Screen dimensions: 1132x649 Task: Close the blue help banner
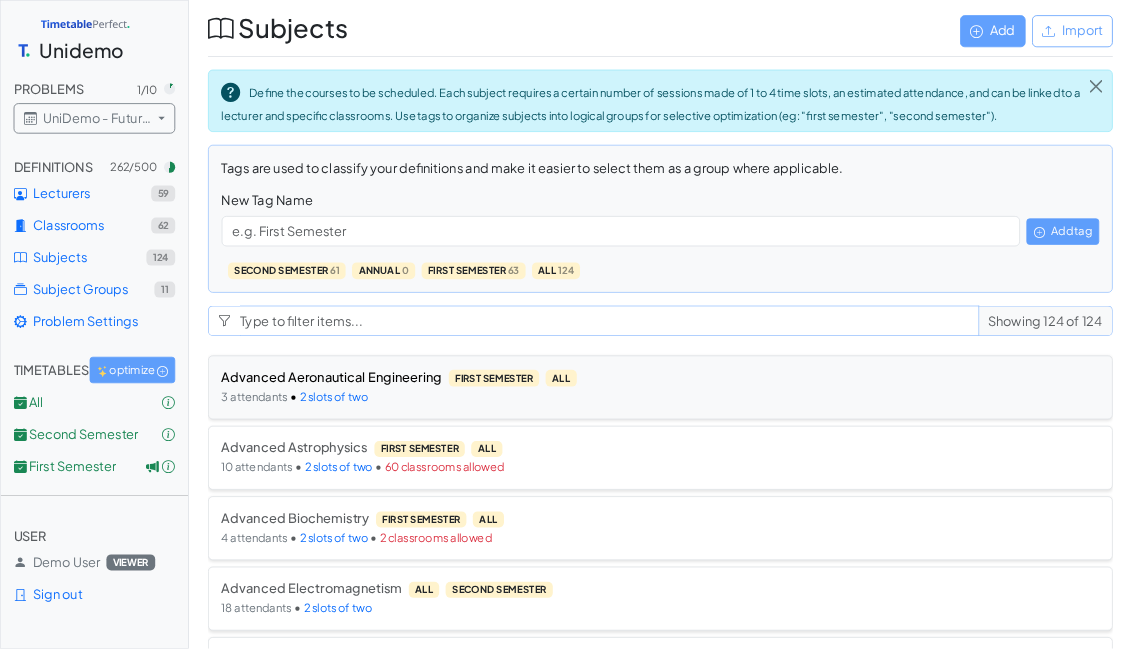[1095, 87]
